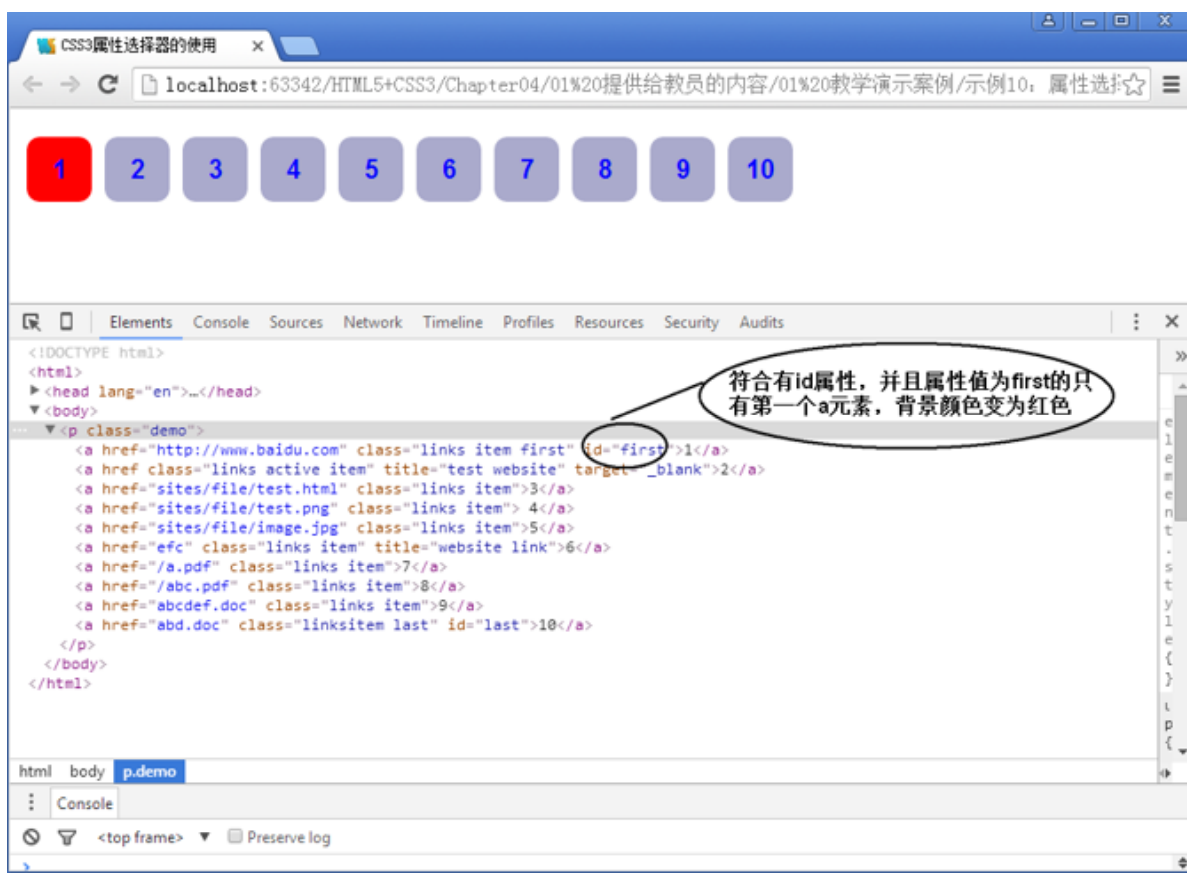
Task: Reload the page with refresh icon
Action: click(107, 84)
